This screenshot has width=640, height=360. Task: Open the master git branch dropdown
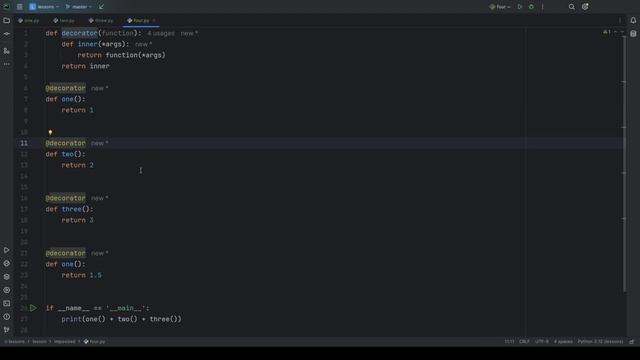pyautogui.click(x=79, y=7)
